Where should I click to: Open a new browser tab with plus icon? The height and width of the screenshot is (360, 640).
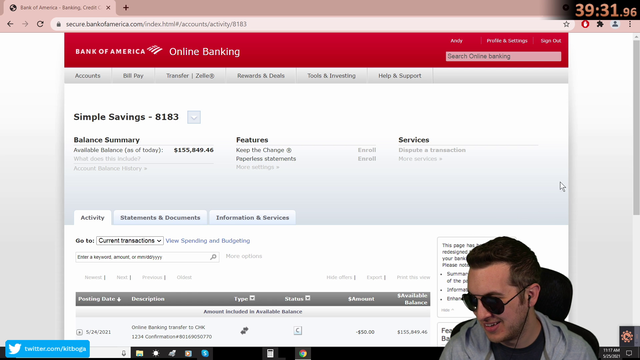pos(126,7)
